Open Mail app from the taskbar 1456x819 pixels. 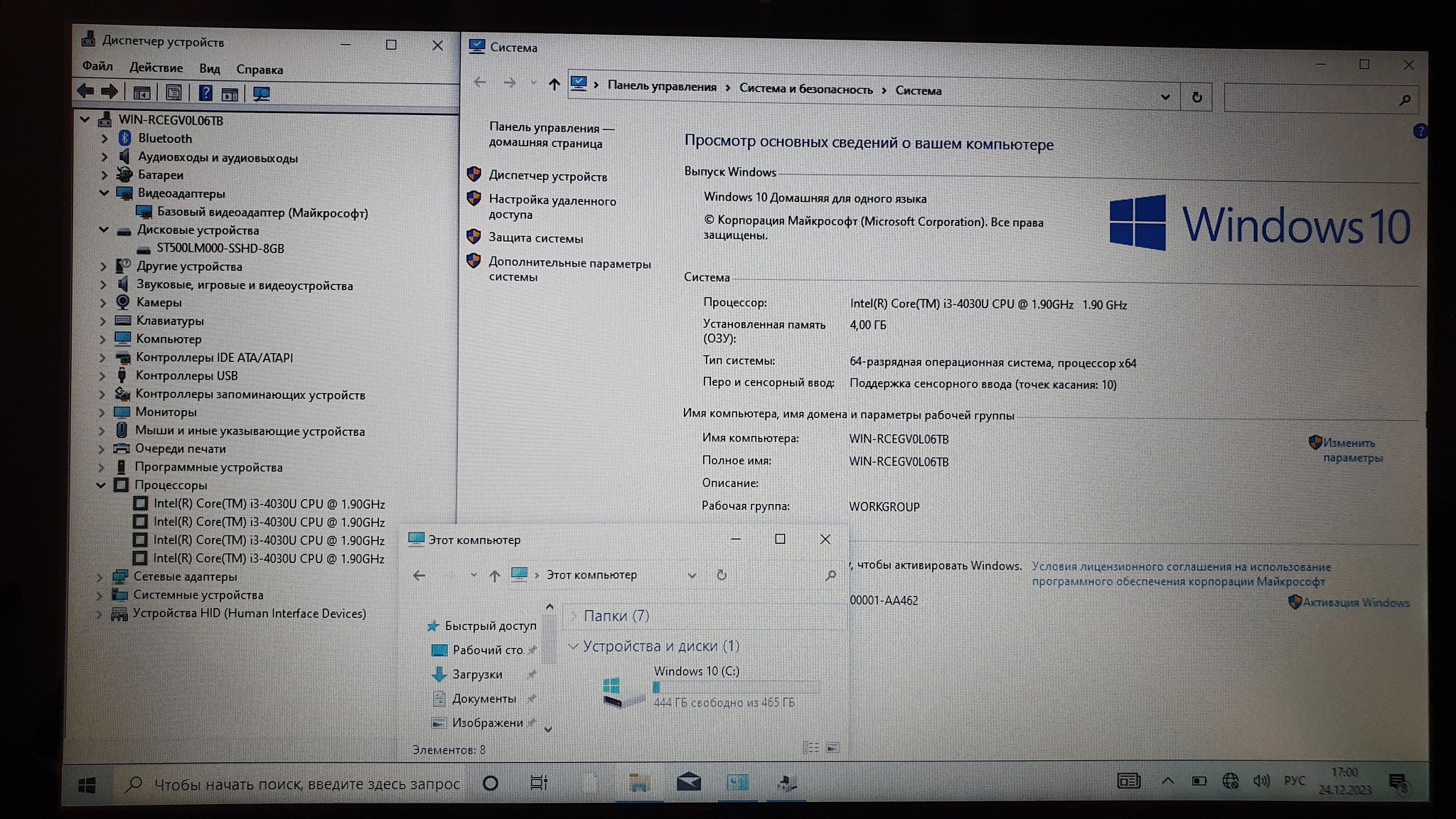688,783
